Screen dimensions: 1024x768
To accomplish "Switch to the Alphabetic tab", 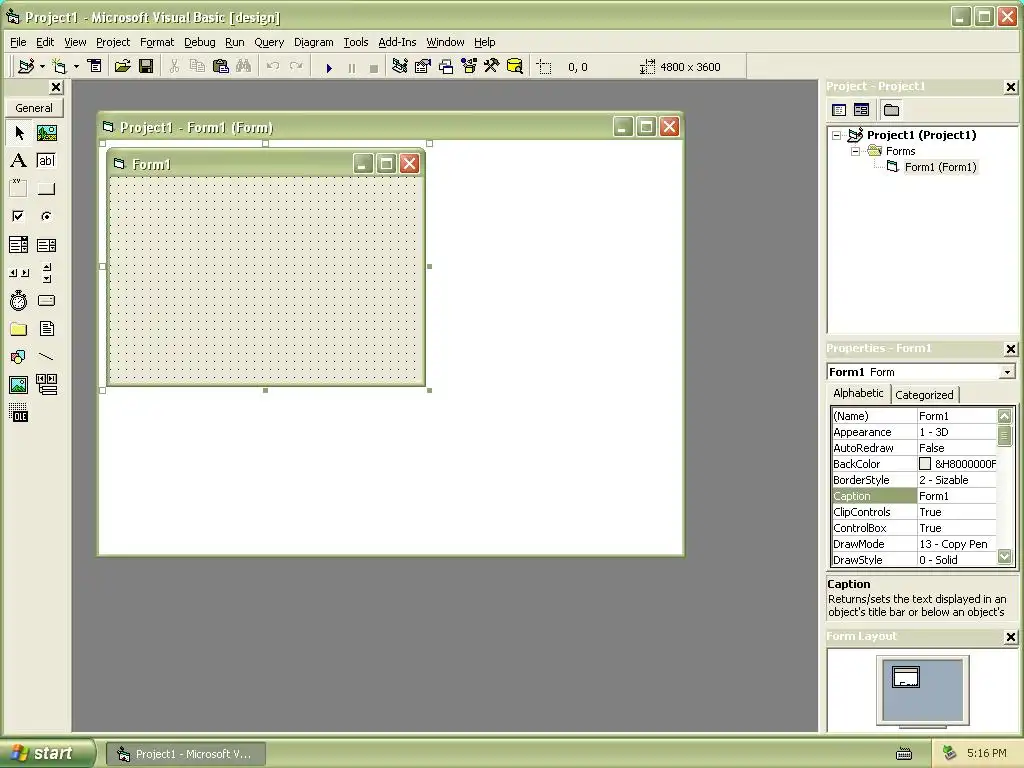I will click(x=858, y=393).
